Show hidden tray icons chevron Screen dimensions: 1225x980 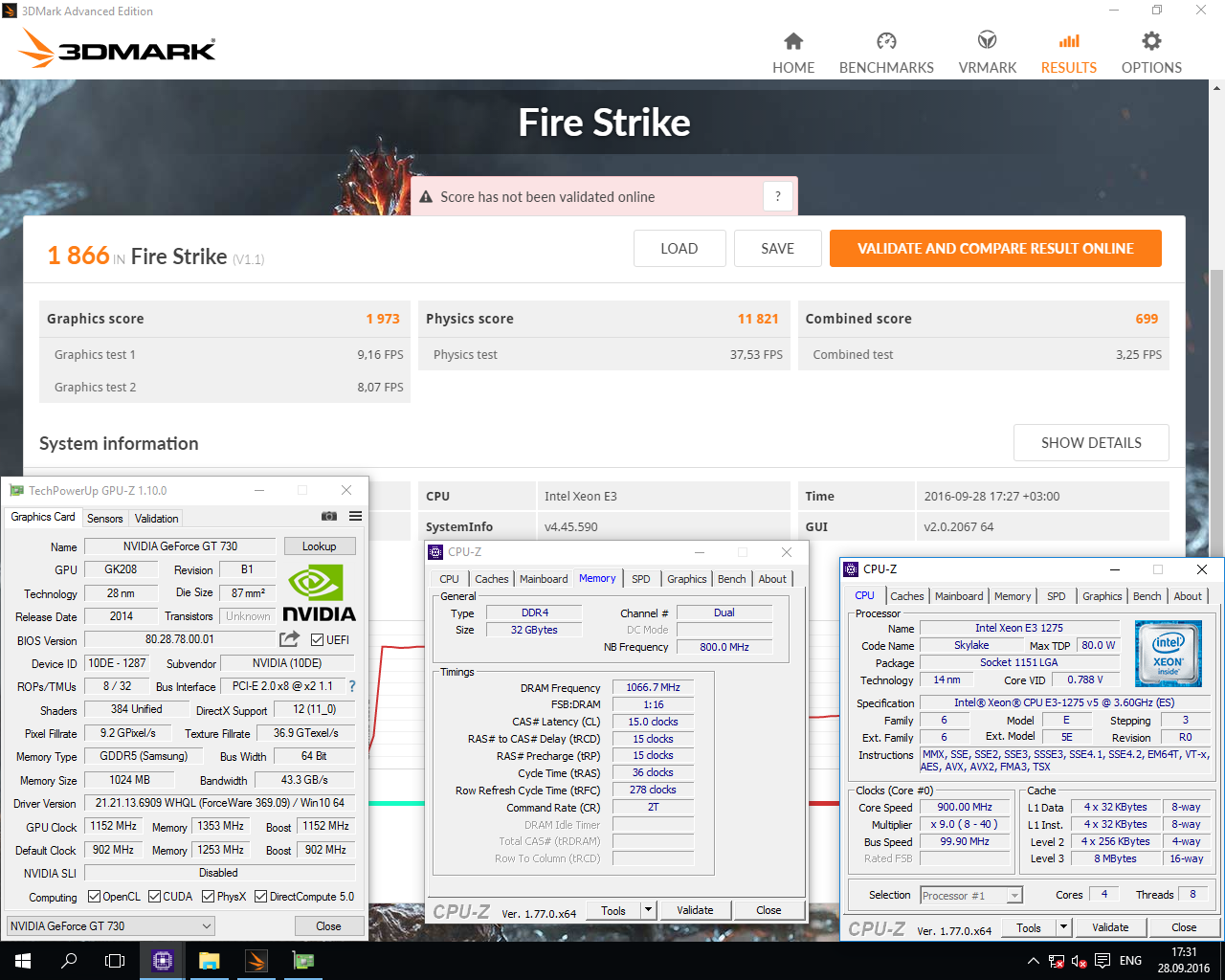point(1033,961)
